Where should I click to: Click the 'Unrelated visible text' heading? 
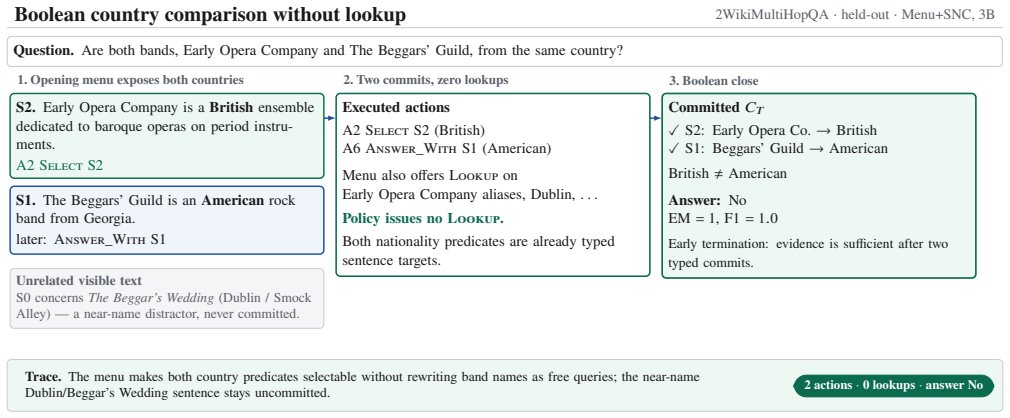tap(79, 281)
